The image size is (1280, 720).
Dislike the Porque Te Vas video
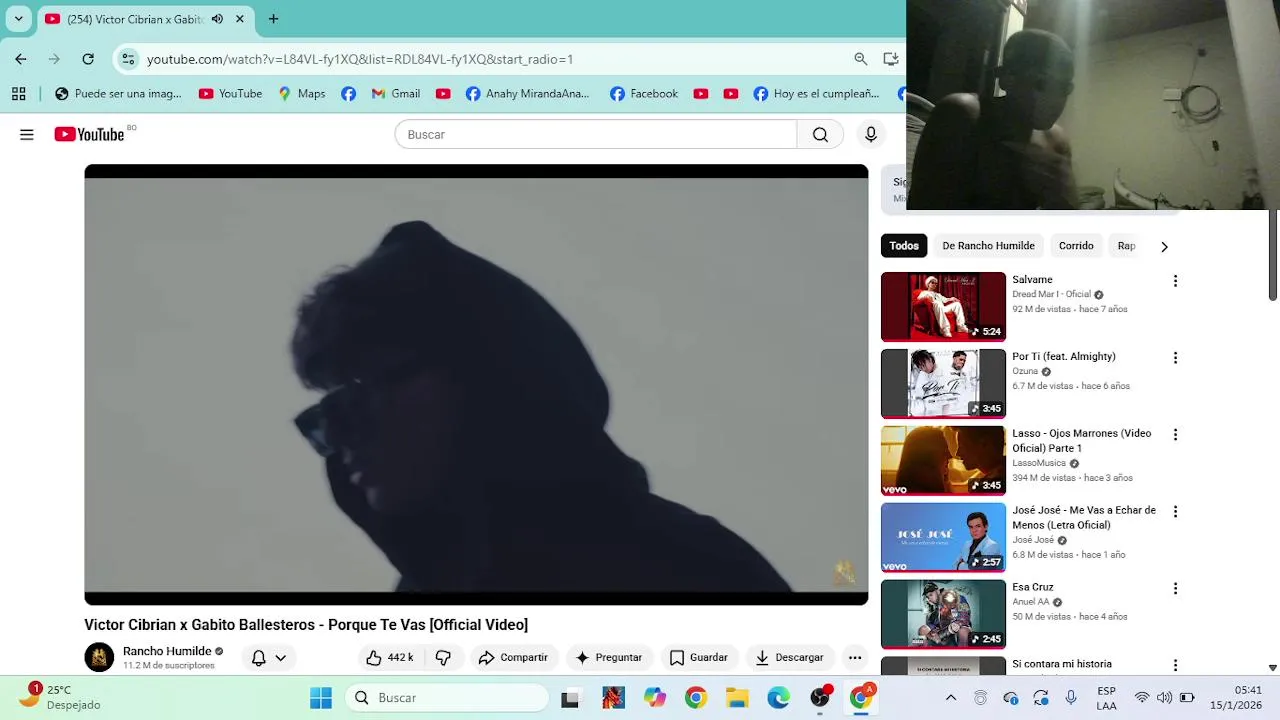443,657
